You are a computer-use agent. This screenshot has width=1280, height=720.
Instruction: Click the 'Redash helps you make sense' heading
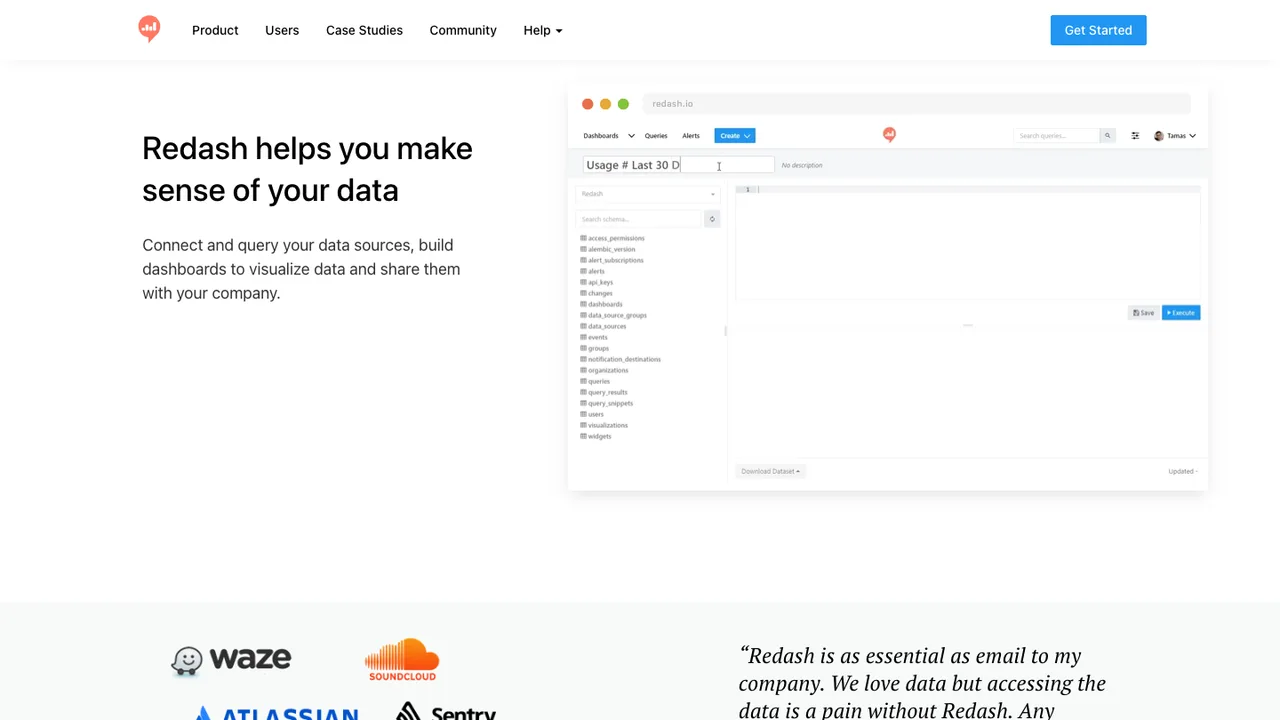307,169
